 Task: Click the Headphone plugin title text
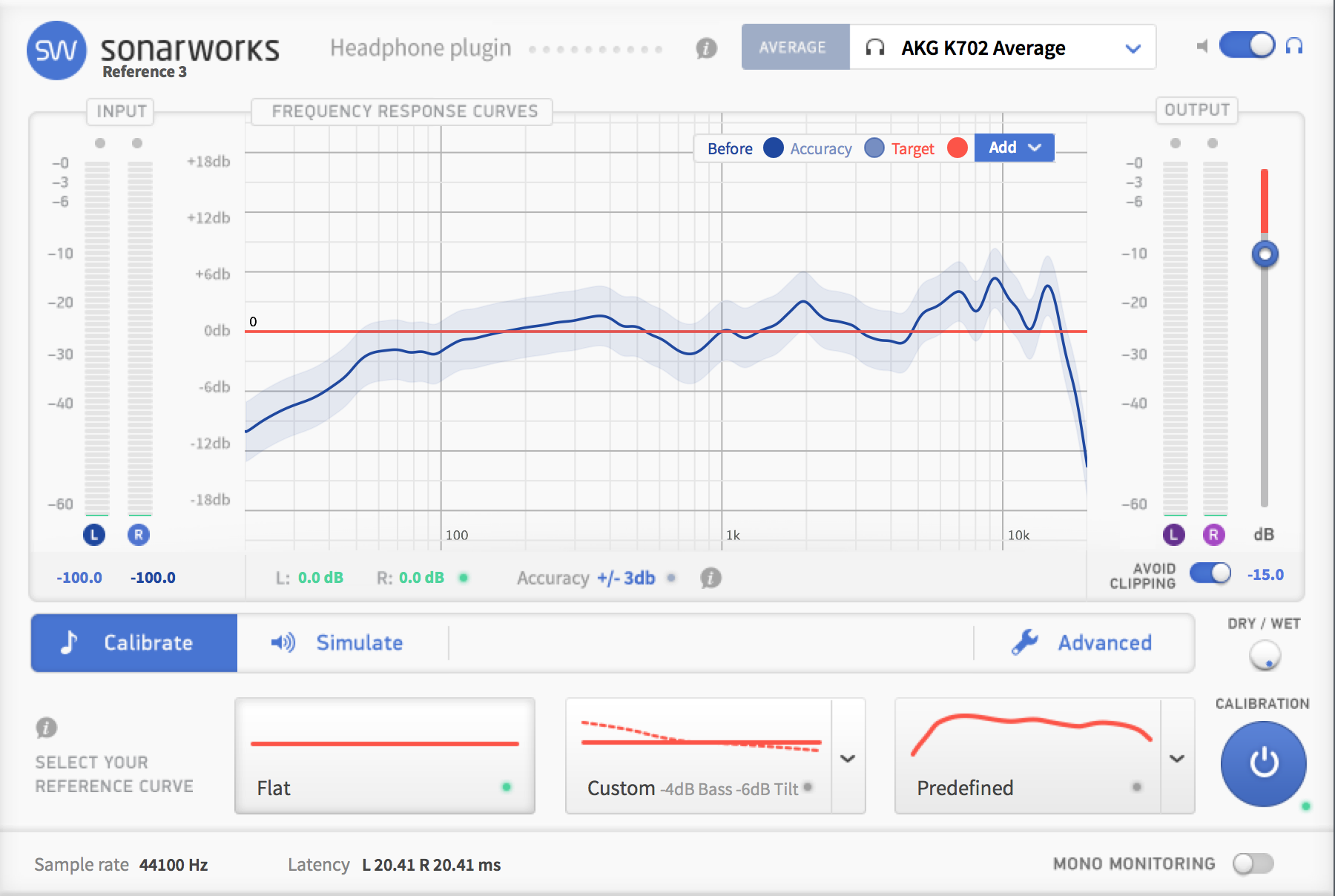[x=421, y=48]
